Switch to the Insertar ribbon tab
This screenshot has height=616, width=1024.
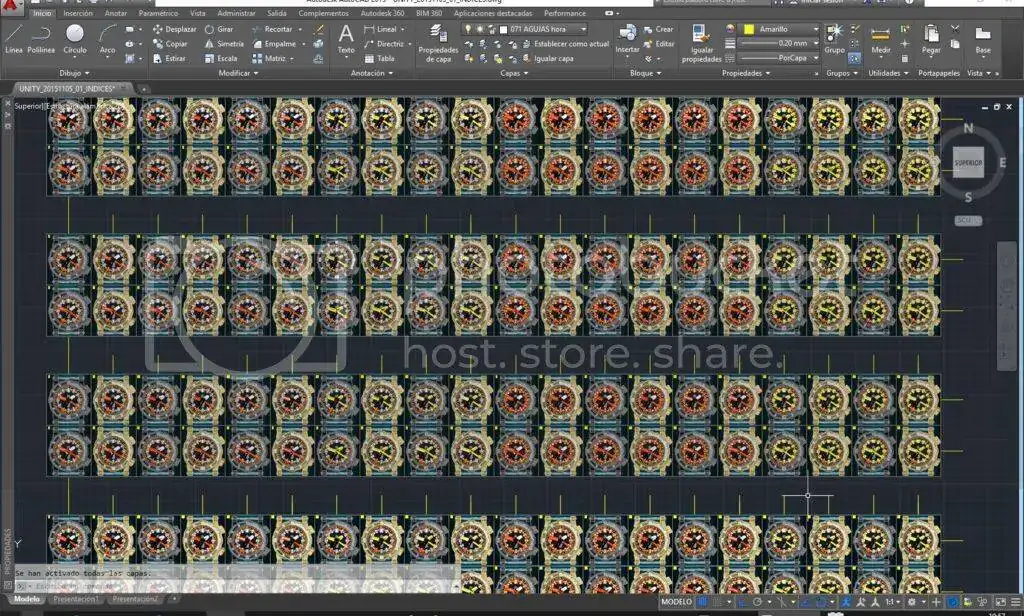pos(78,14)
